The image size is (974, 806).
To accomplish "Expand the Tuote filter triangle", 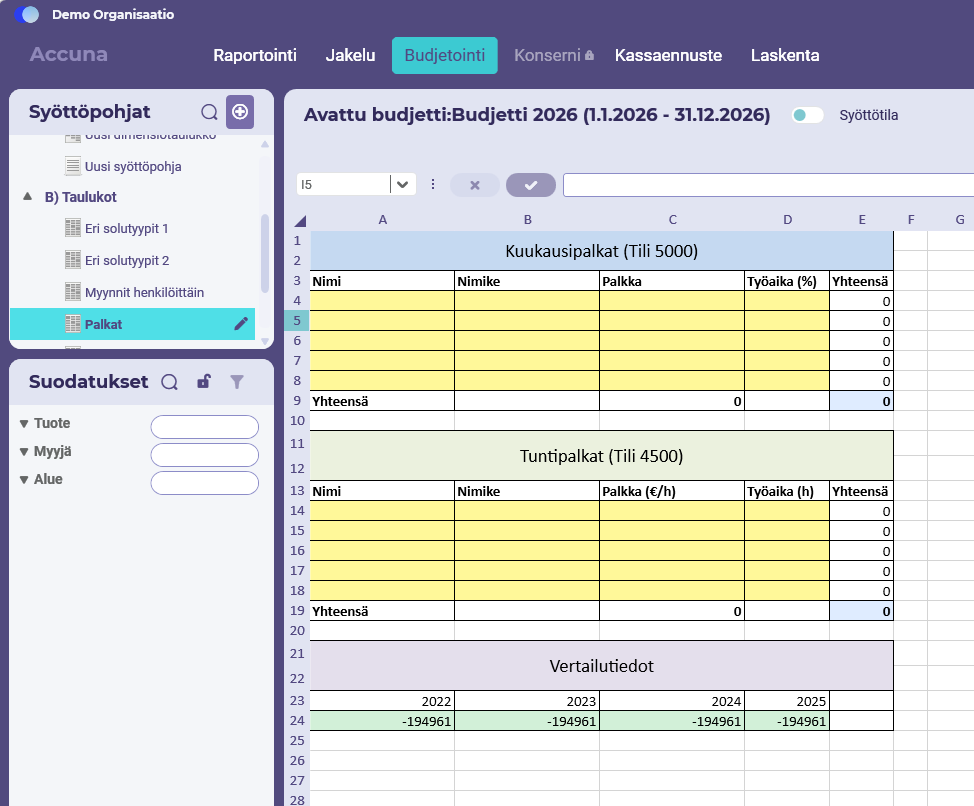I will point(24,423).
